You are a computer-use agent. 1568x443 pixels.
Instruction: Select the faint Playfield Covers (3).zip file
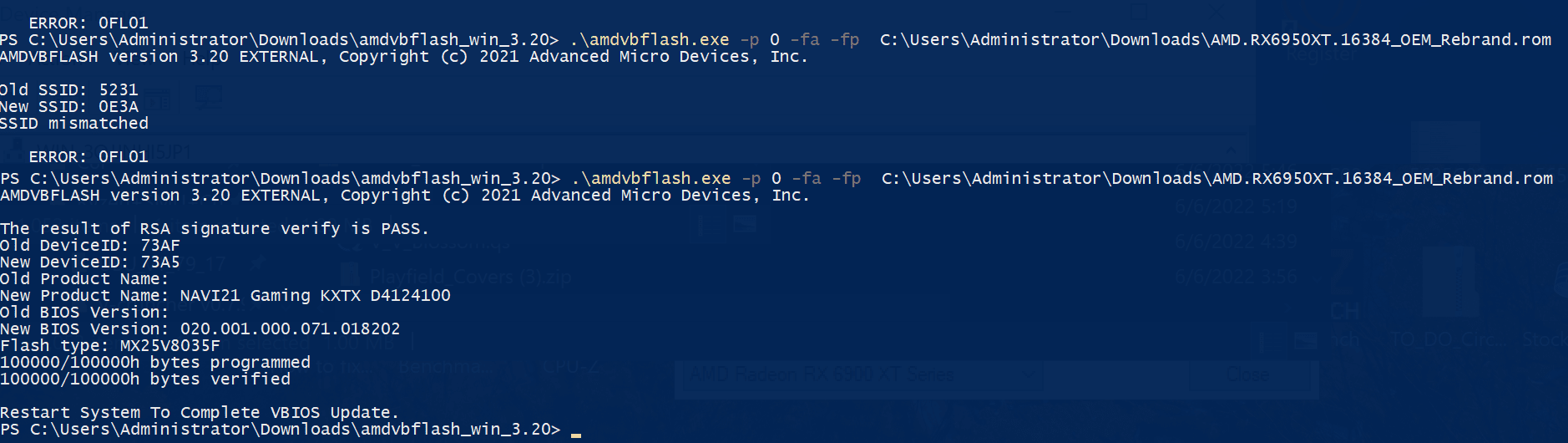[x=471, y=277]
